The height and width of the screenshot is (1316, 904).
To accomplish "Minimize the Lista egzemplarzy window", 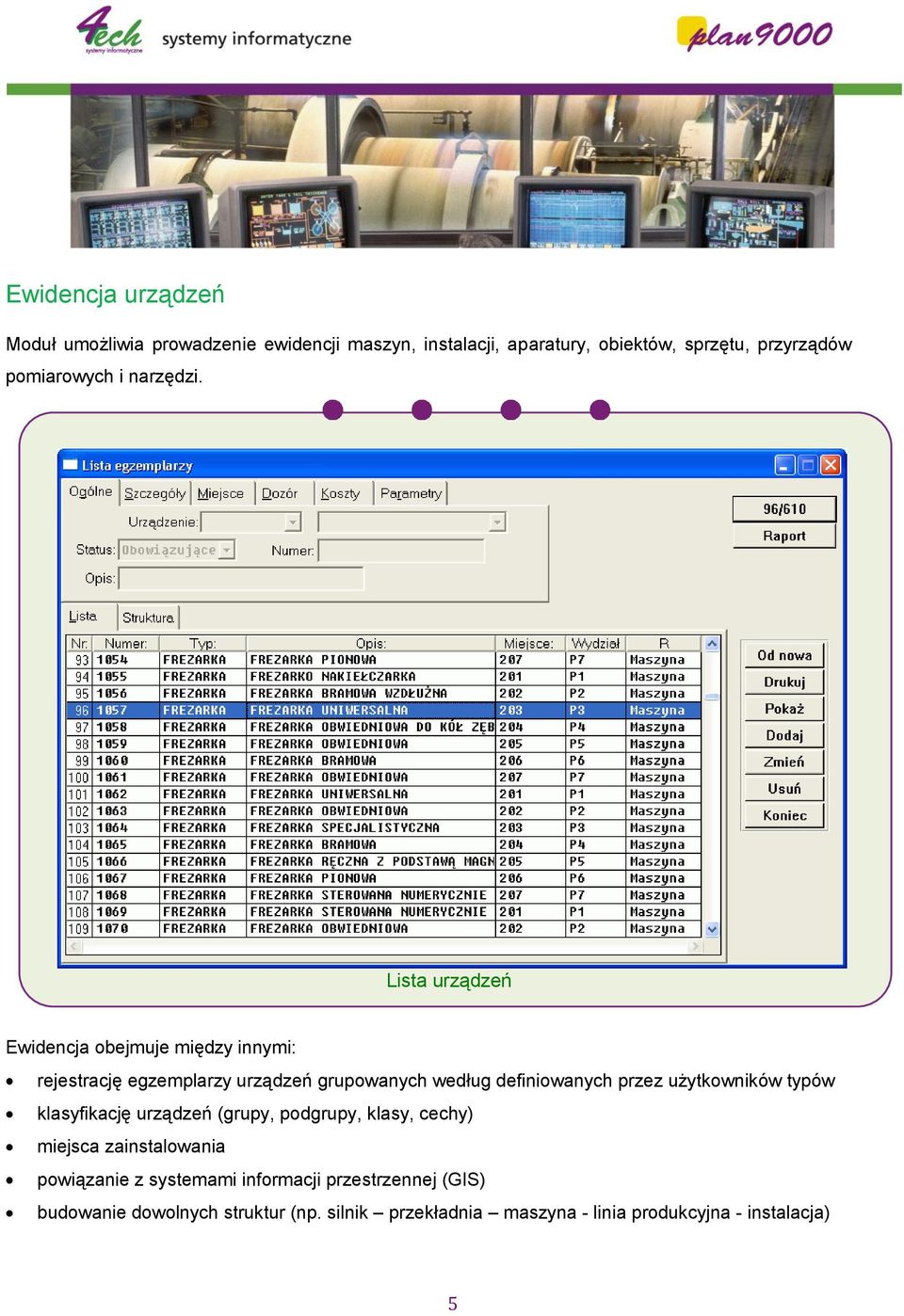I will click(784, 465).
